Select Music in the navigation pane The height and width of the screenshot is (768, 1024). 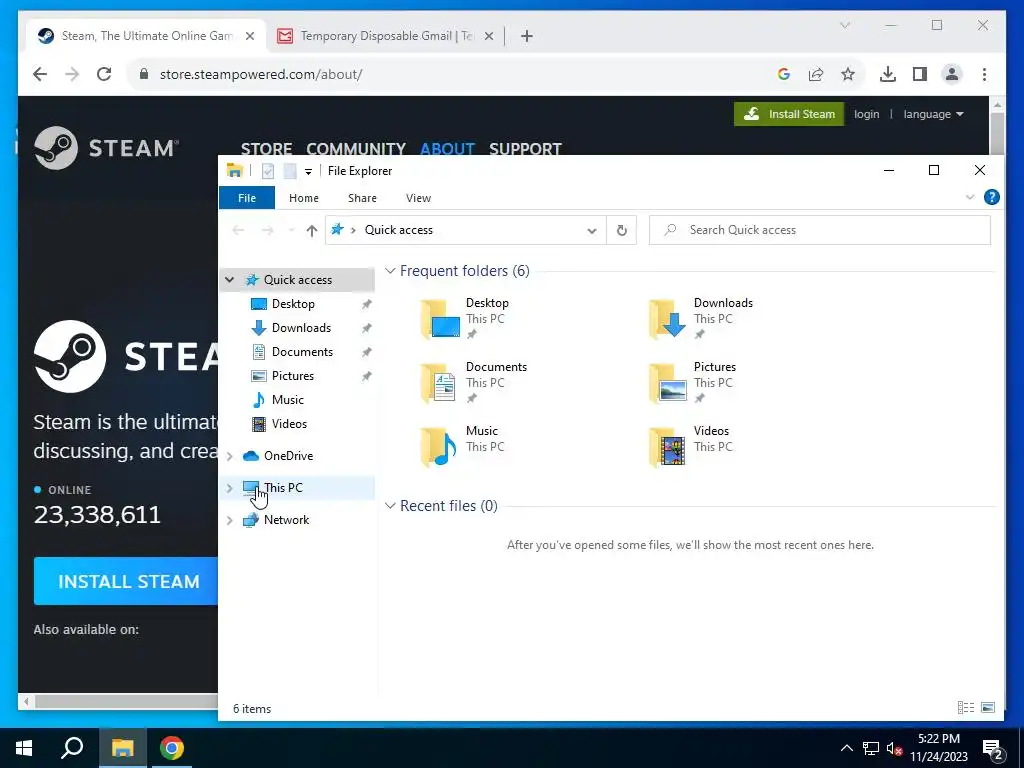click(x=287, y=400)
